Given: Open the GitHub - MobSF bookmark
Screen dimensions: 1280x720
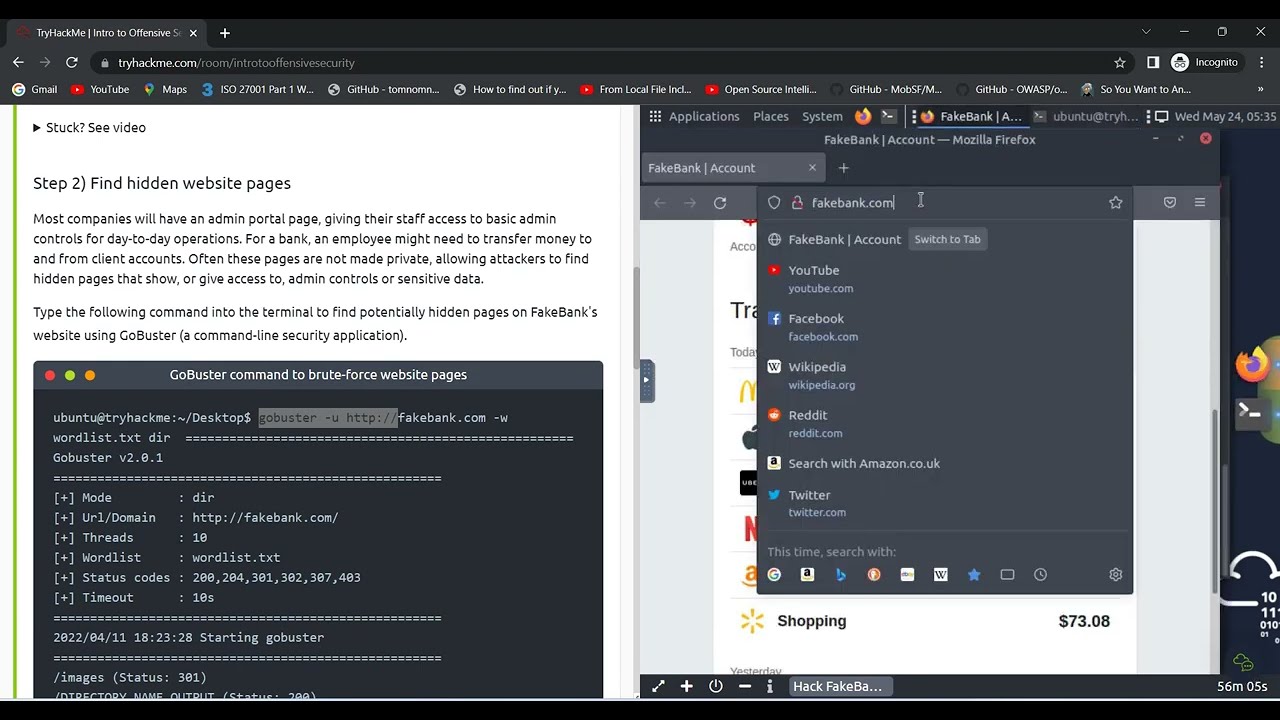Looking at the screenshot, I should pos(885,89).
